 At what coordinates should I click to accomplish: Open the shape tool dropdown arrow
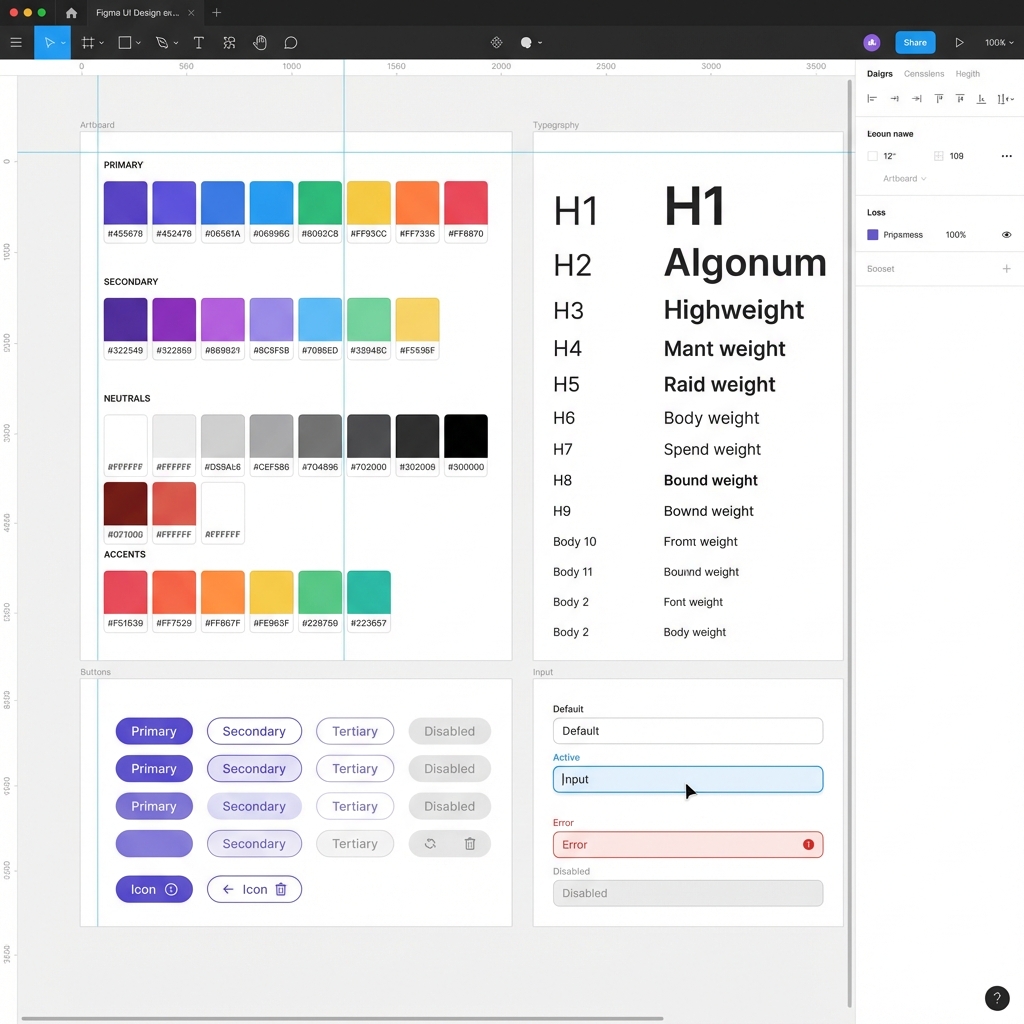[136, 42]
